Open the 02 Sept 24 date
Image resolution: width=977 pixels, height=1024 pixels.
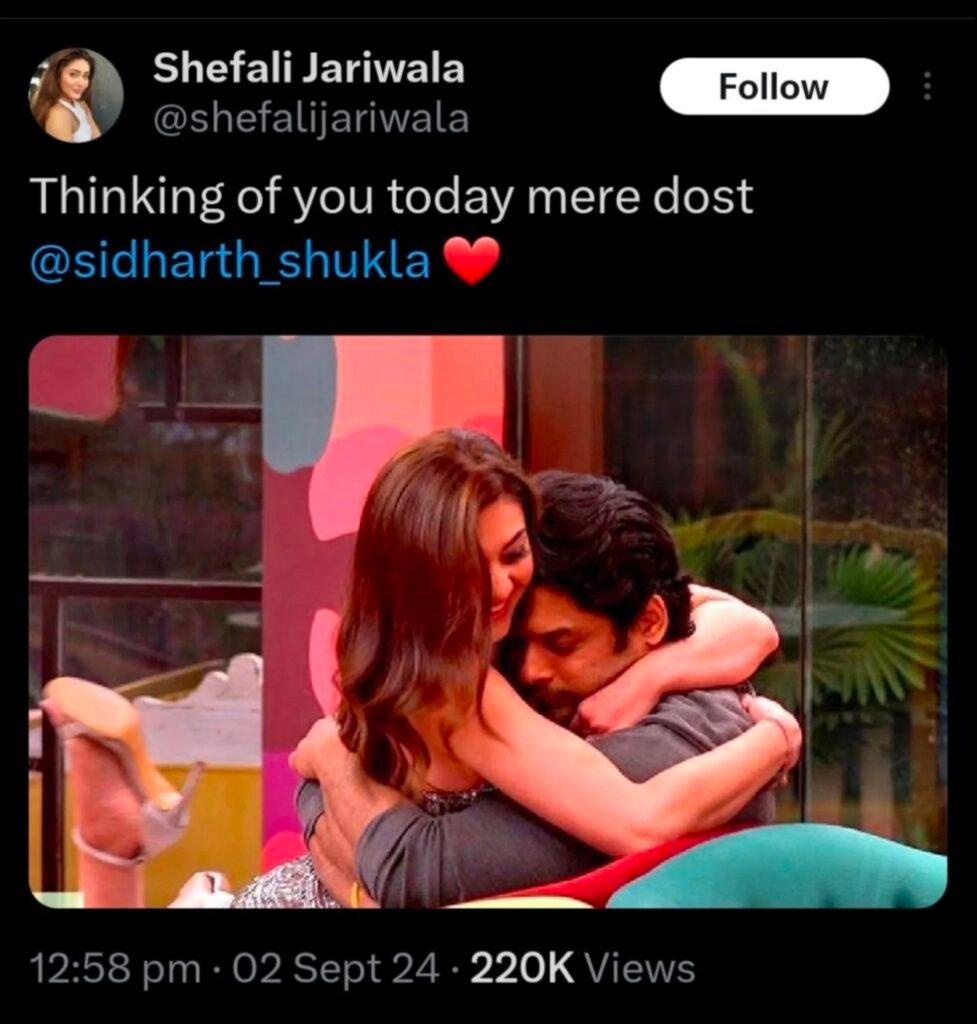click(335, 968)
